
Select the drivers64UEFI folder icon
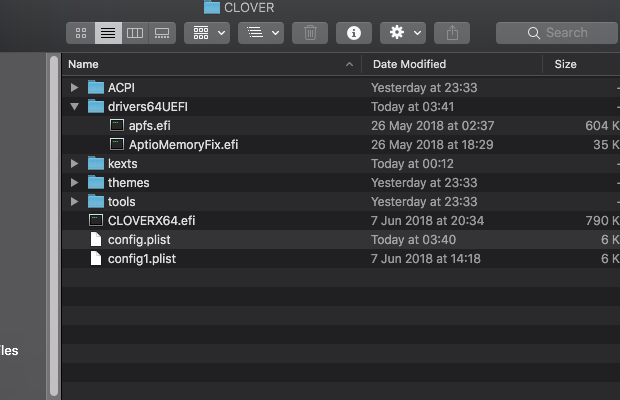click(x=96, y=106)
